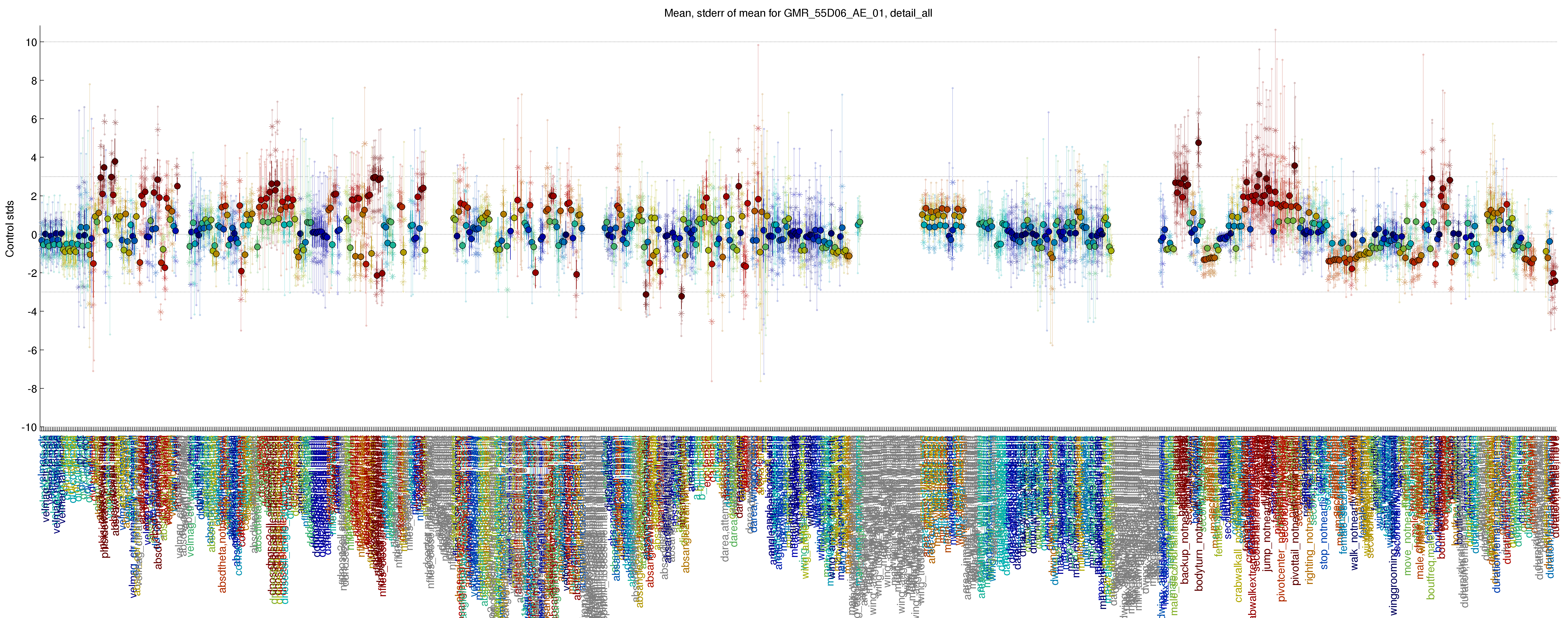
Task: Click the y-axis tick label '-6'
Action: (x=32, y=350)
